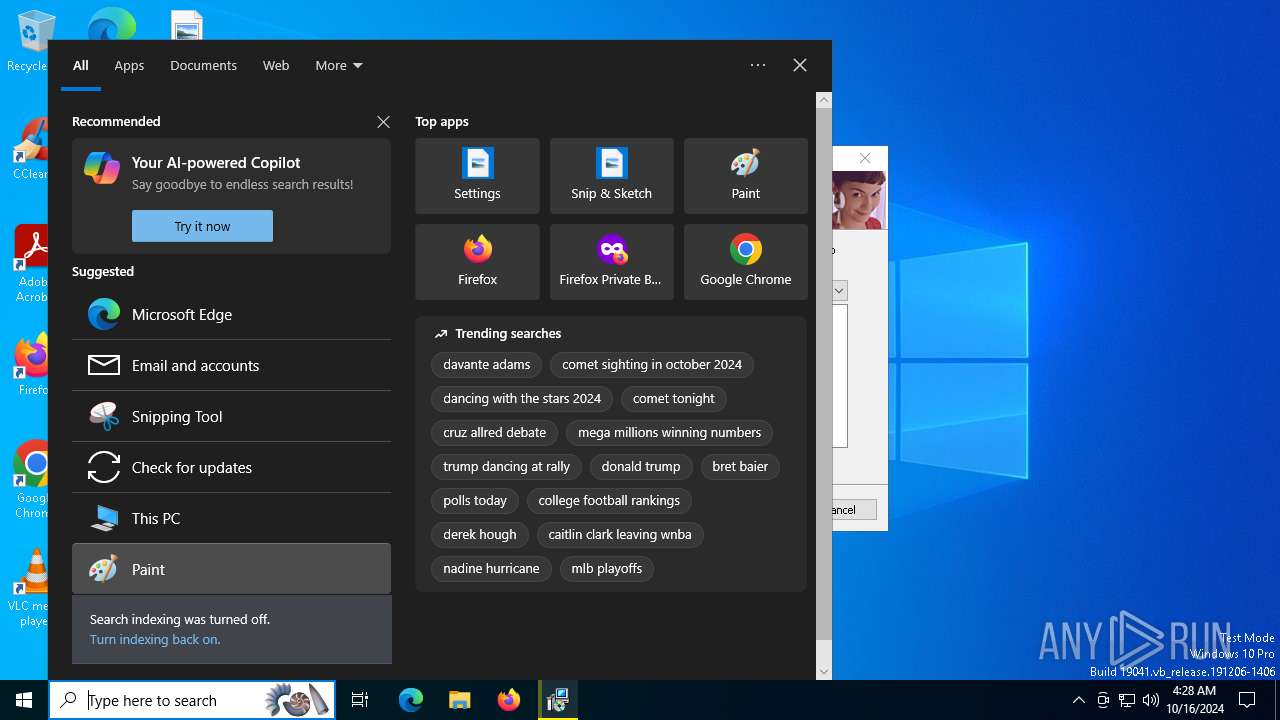Screen dimensions: 1280x720
Task: Select the All search tab
Action: pos(81,65)
